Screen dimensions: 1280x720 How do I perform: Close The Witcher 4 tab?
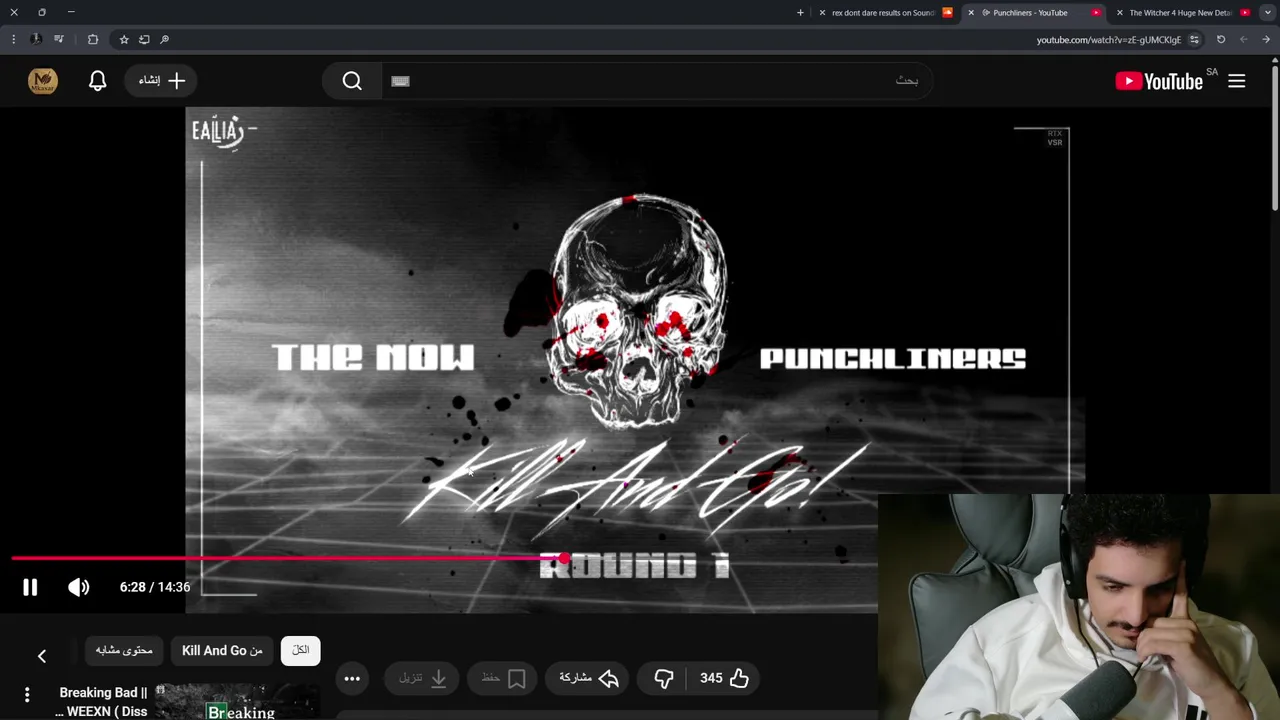(1119, 13)
